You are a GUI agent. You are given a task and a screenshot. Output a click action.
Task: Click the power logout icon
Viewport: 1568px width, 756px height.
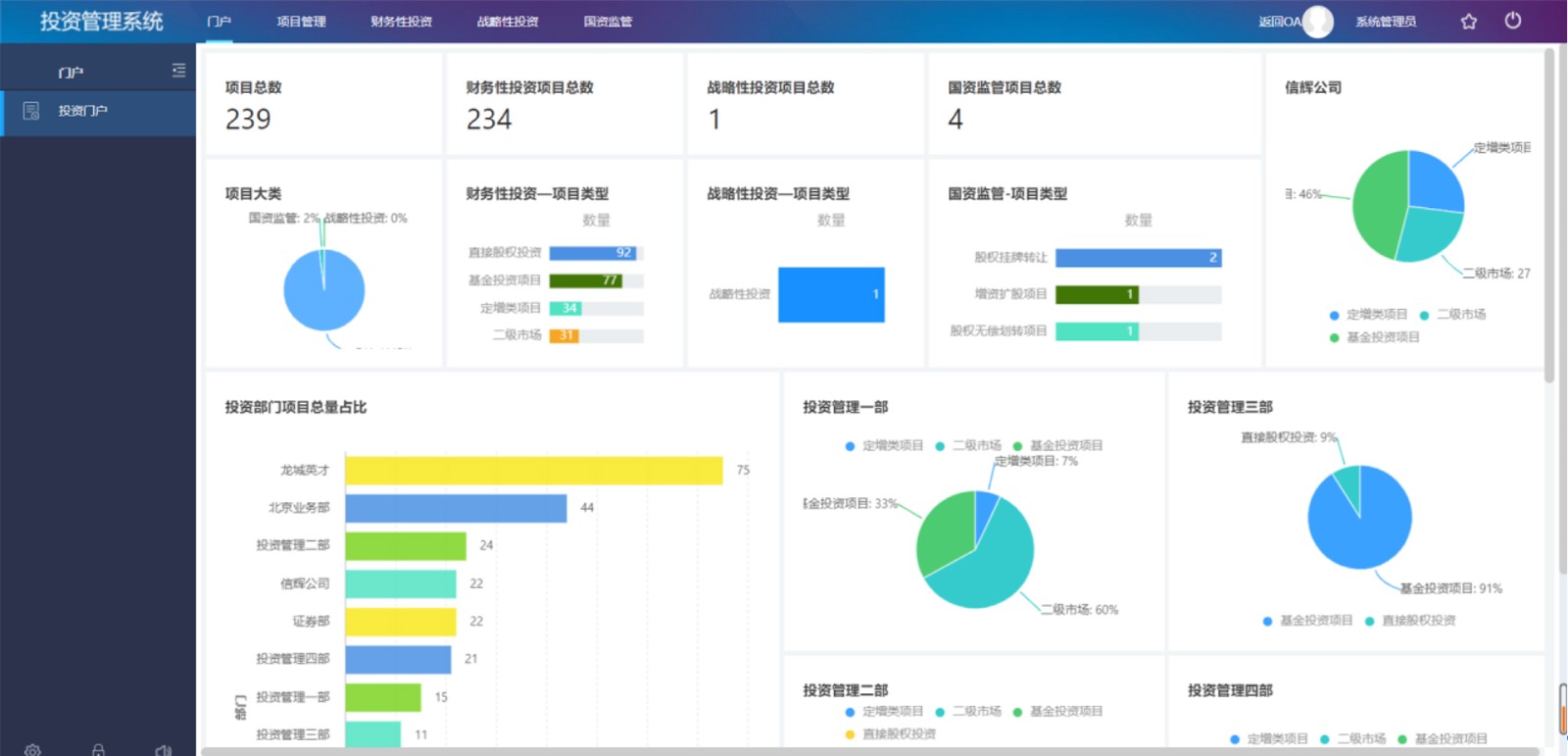[x=1513, y=21]
